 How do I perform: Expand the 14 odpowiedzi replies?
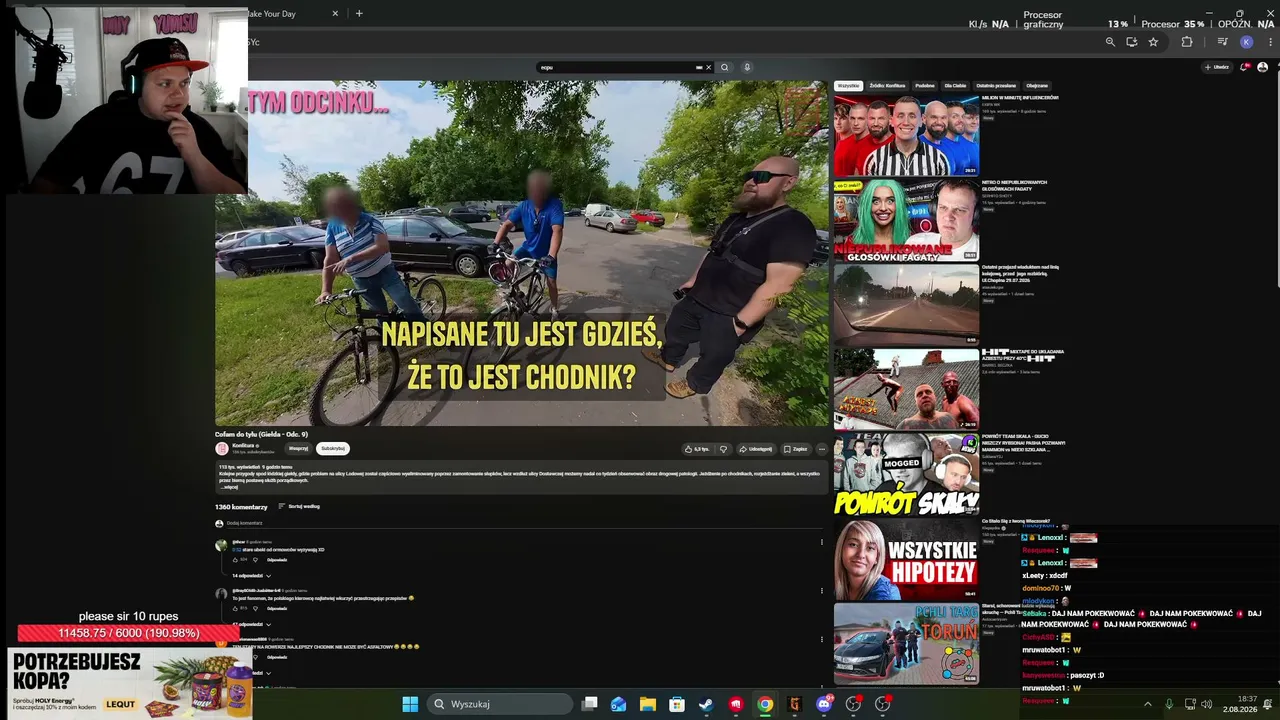pyautogui.click(x=252, y=576)
